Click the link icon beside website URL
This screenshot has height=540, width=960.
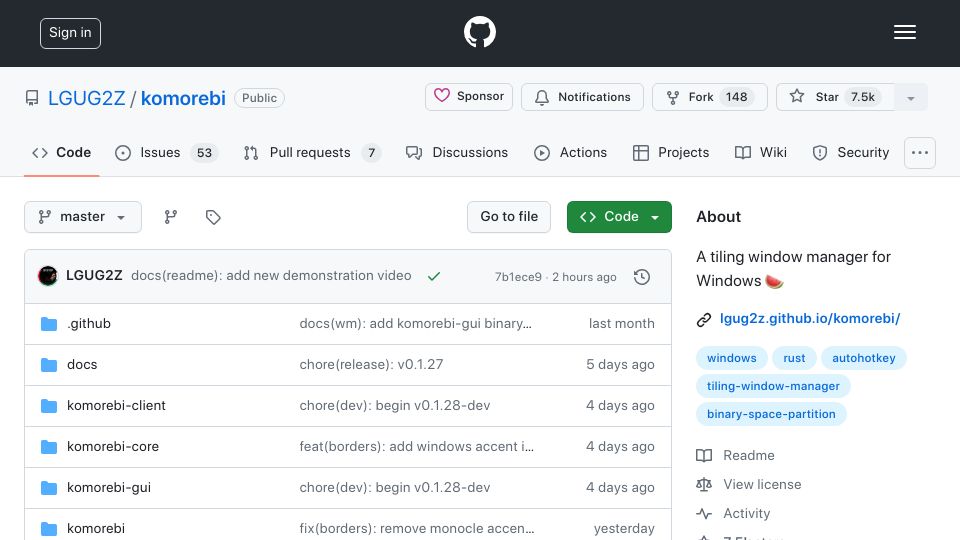(704, 320)
